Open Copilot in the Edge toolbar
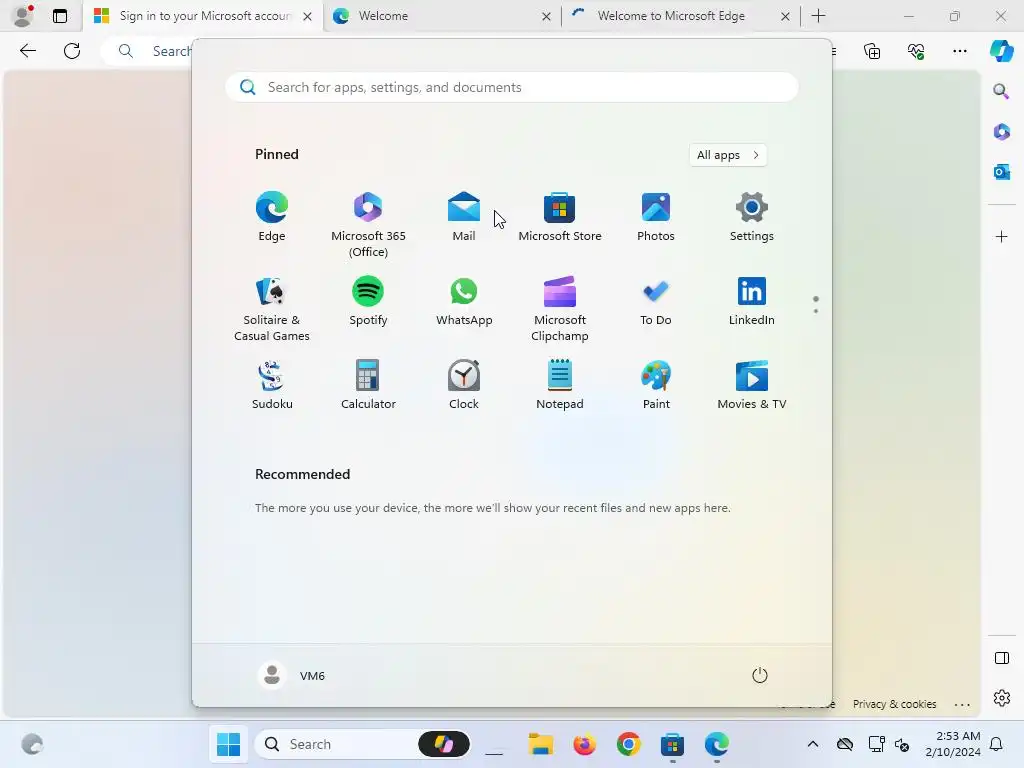Image resolution: width=1024 pixels, height=768 pixels. coord(1001,51)
